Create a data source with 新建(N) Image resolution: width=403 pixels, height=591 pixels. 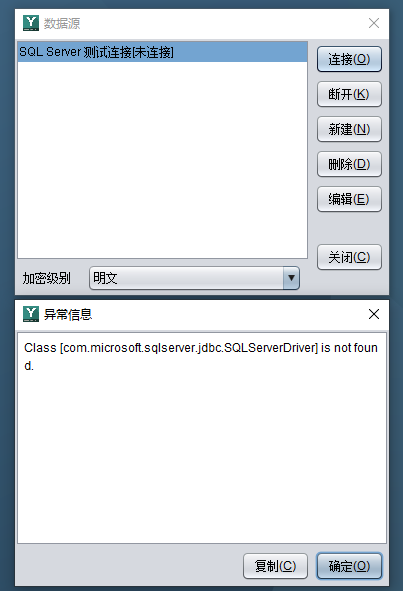click(x=349, y=129)
